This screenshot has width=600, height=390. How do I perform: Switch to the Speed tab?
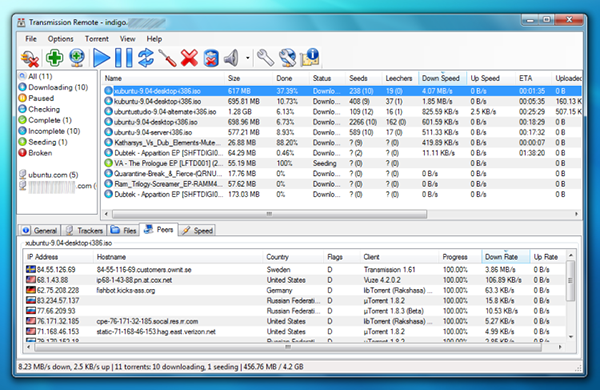197,230
